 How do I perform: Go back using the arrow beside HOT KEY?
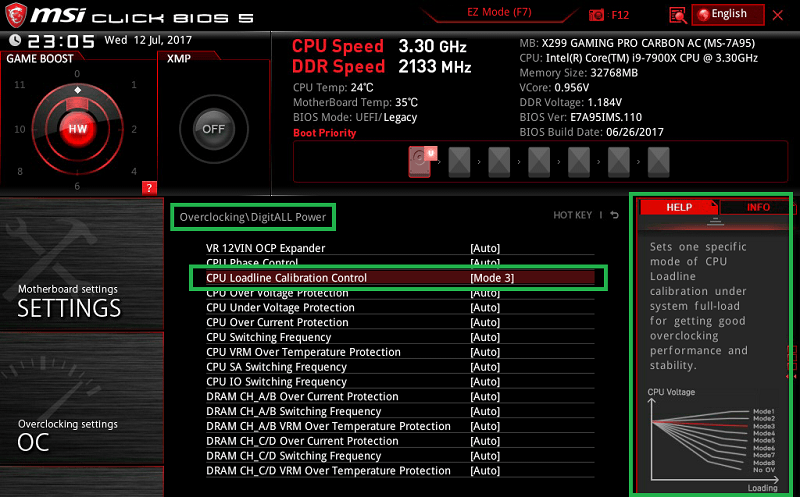[x=615, y=215]
